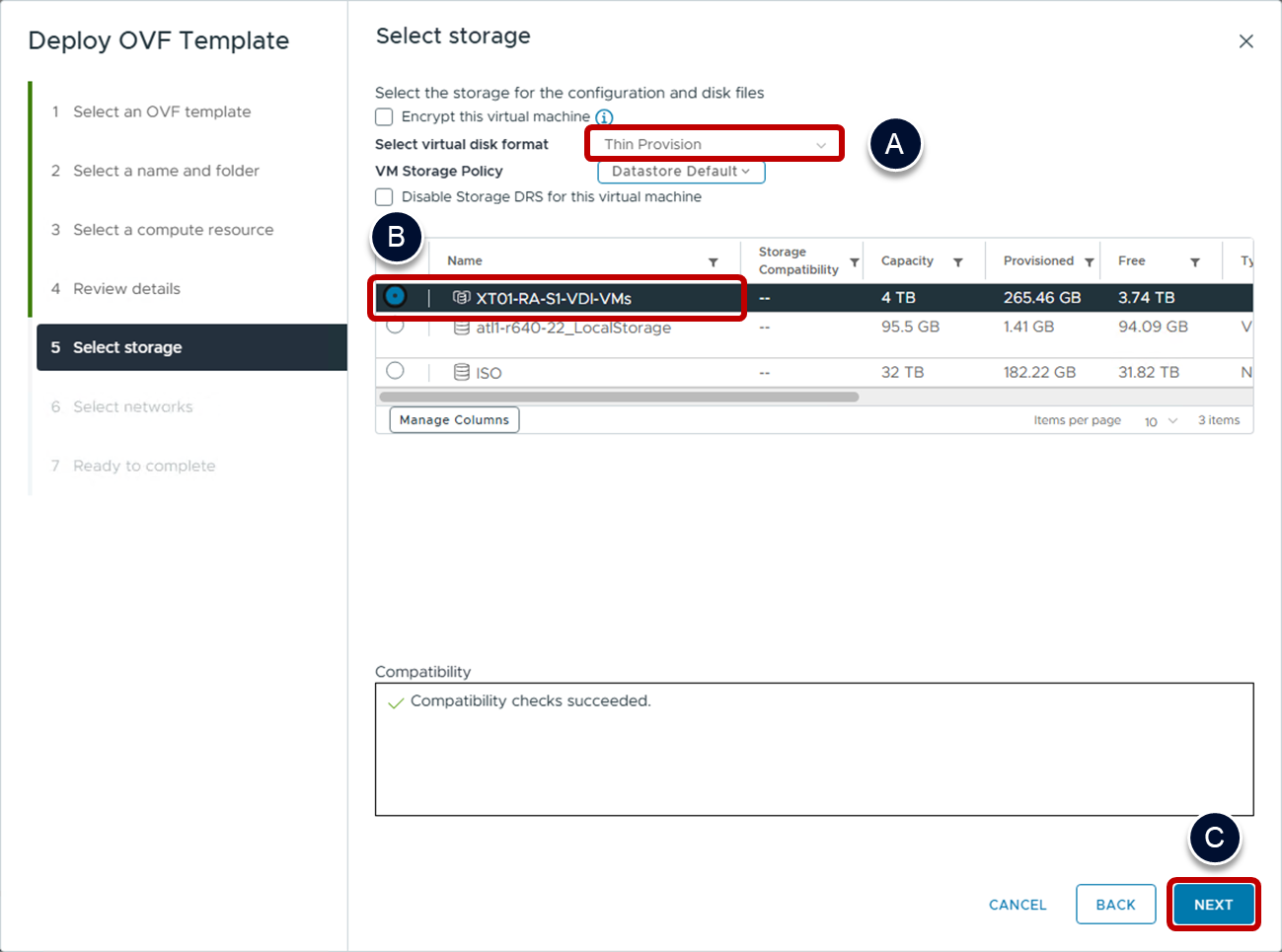This screenshot has width=1282, height=952.
Task: Go to Review details step
Action: tap(126, 289)
